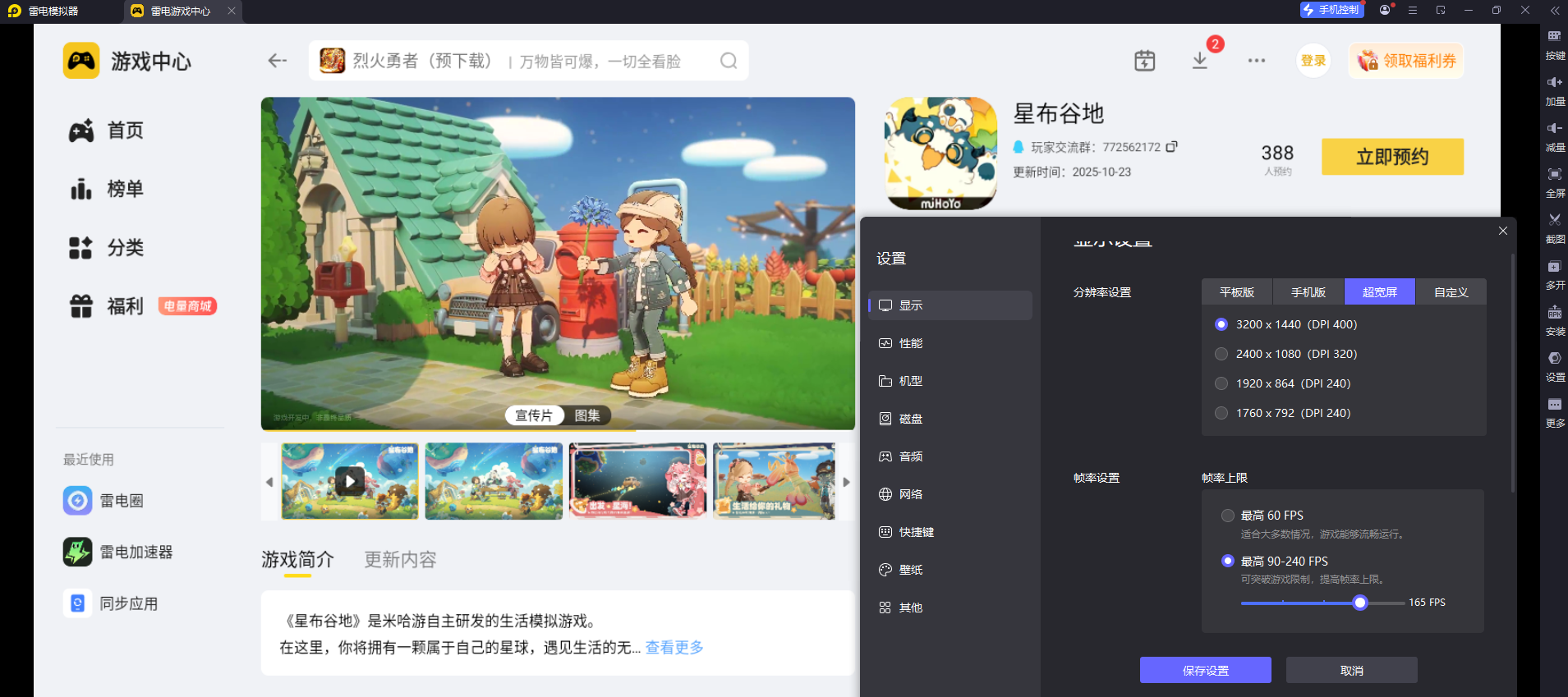Collapse the right sidebar with double chevron

tap(1555, 10)
